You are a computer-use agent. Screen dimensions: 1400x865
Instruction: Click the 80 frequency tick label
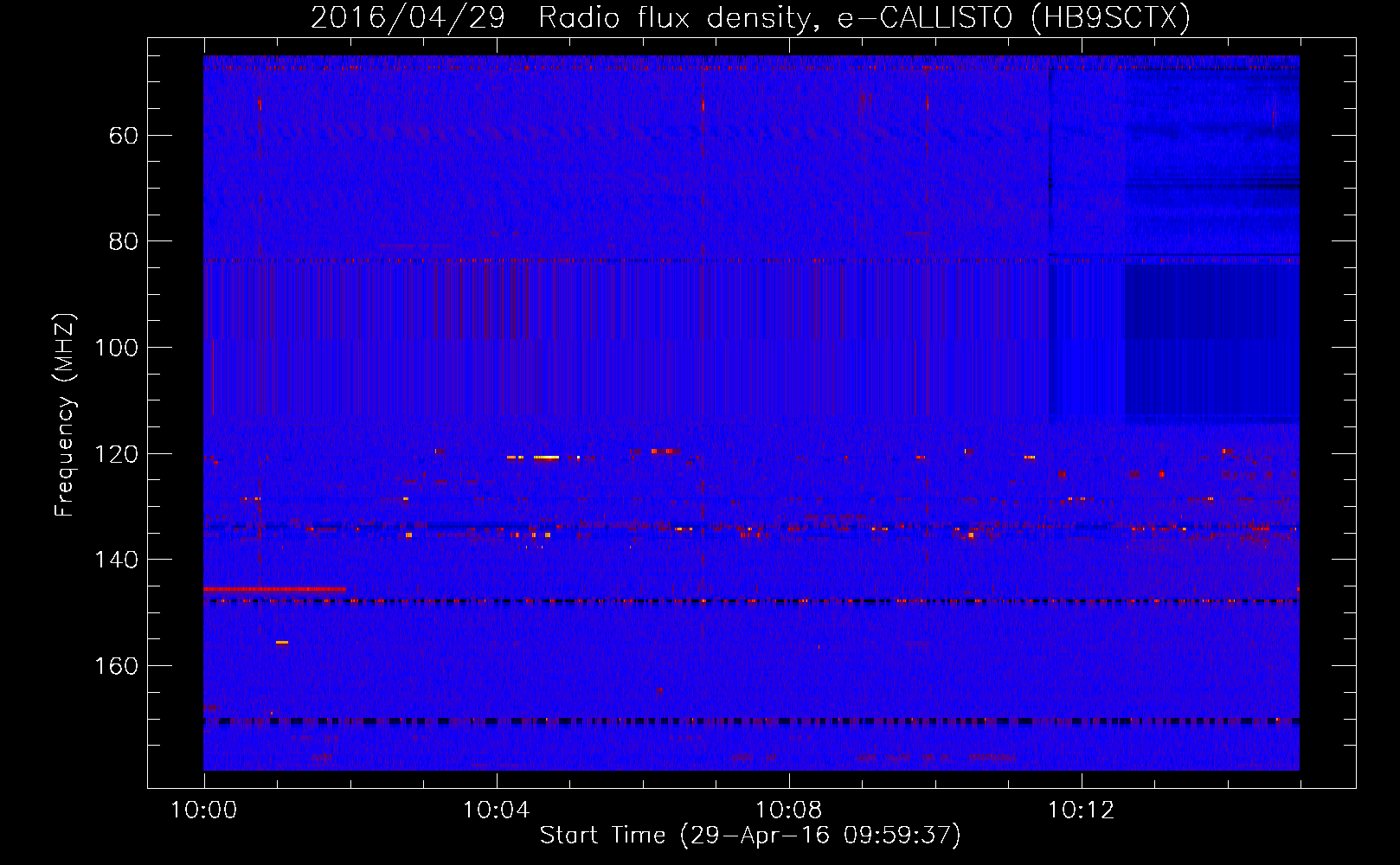pyautogui.click(x=123, y=241)
